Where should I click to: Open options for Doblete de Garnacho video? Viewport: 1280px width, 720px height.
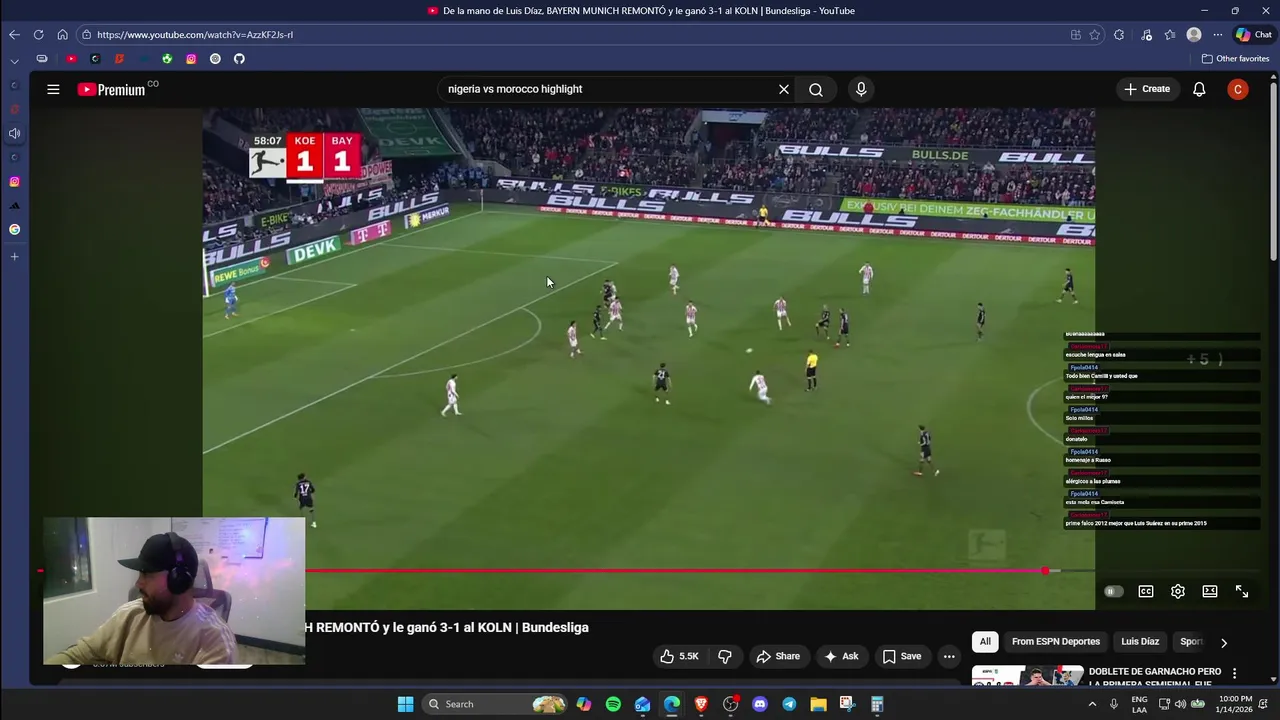[1234, 673]
